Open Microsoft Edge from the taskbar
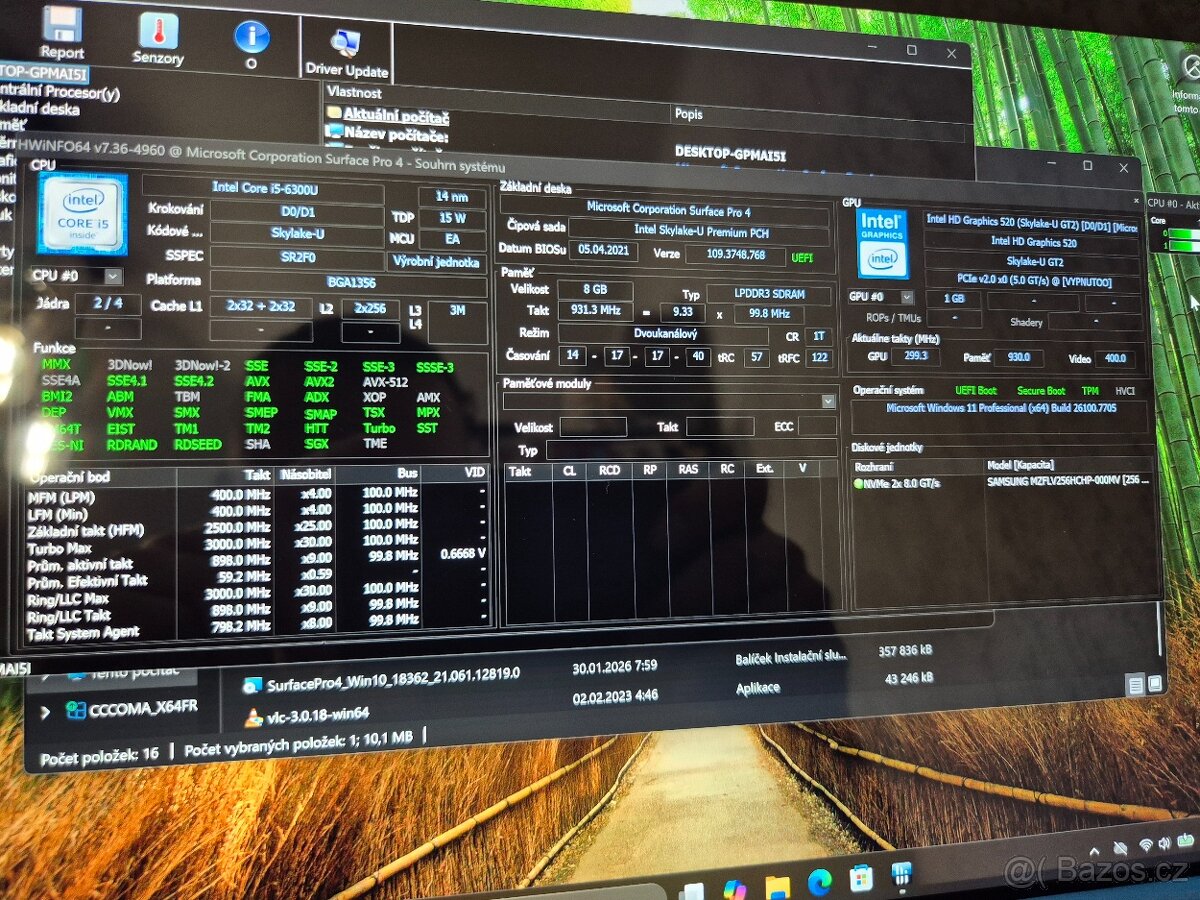1200x900 pixels. (x=819, y=881)
